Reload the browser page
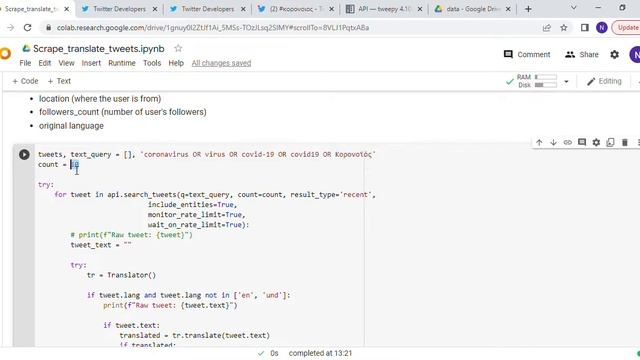 [x=27, y=28]
